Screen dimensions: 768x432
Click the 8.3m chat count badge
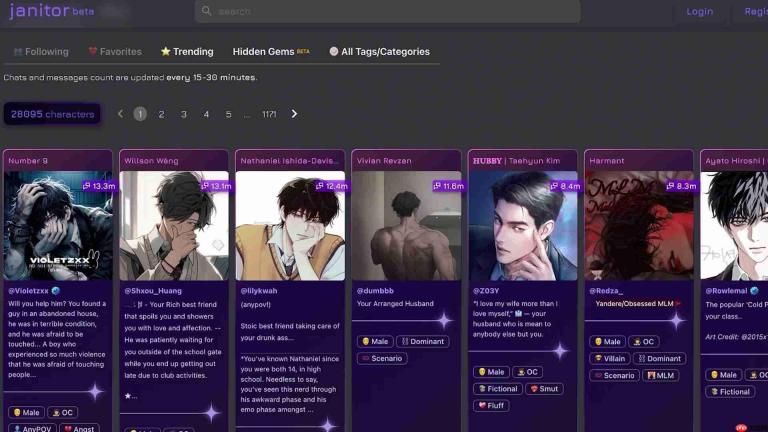[681, 186]
